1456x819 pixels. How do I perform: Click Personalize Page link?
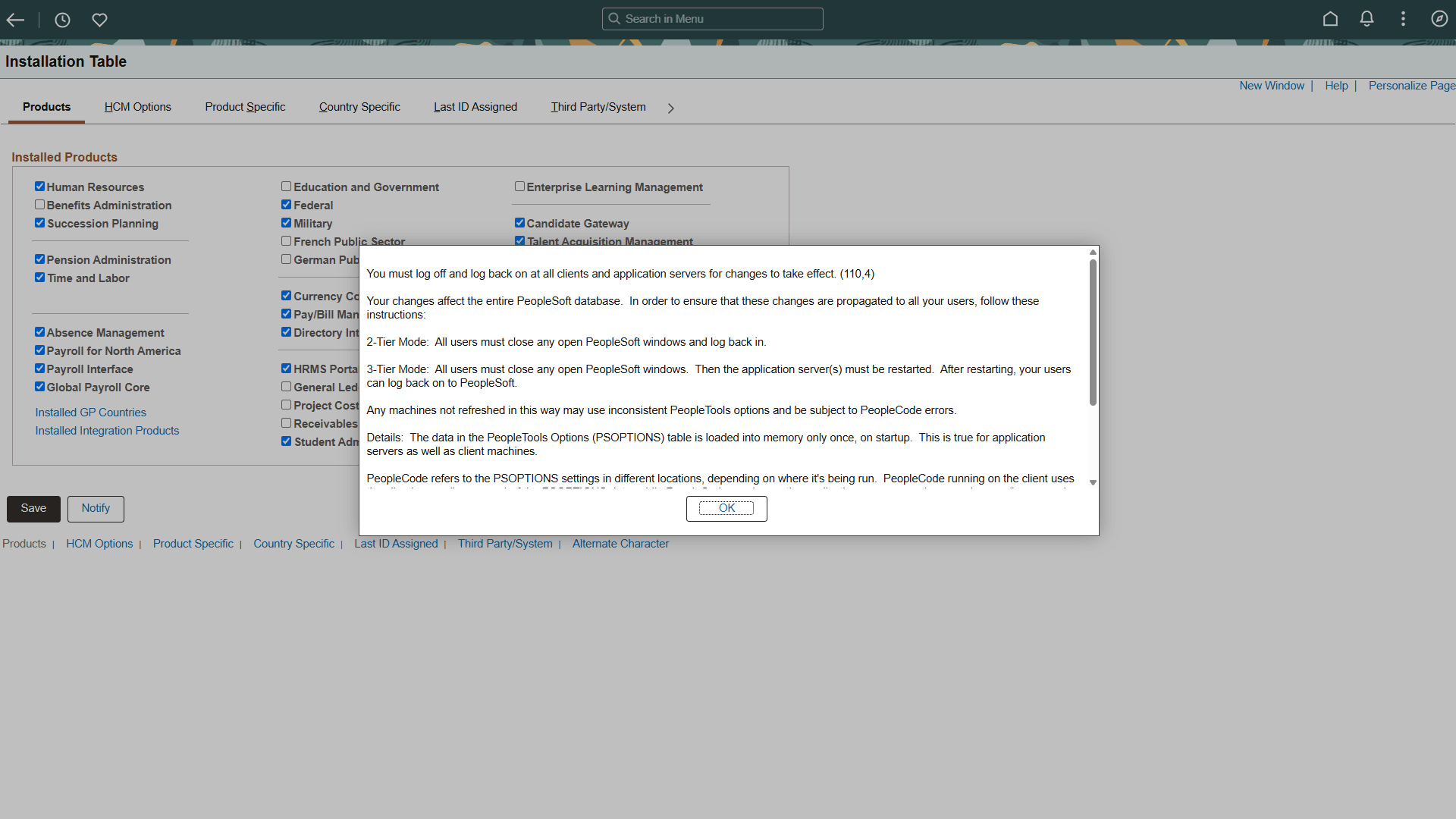1411,86
